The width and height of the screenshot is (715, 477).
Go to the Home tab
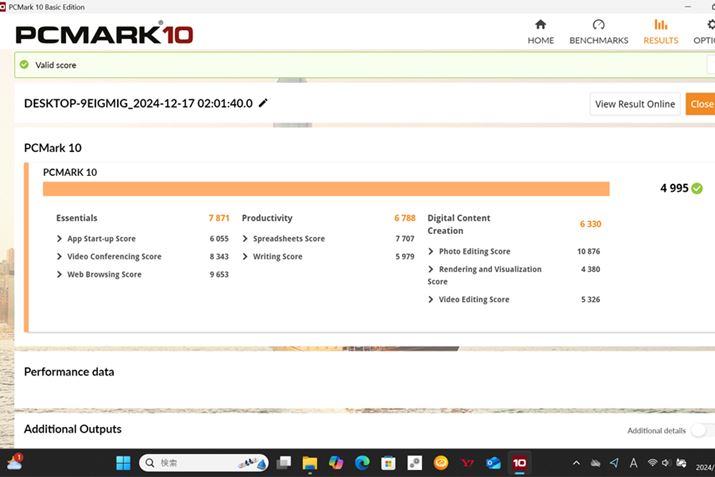541,32
